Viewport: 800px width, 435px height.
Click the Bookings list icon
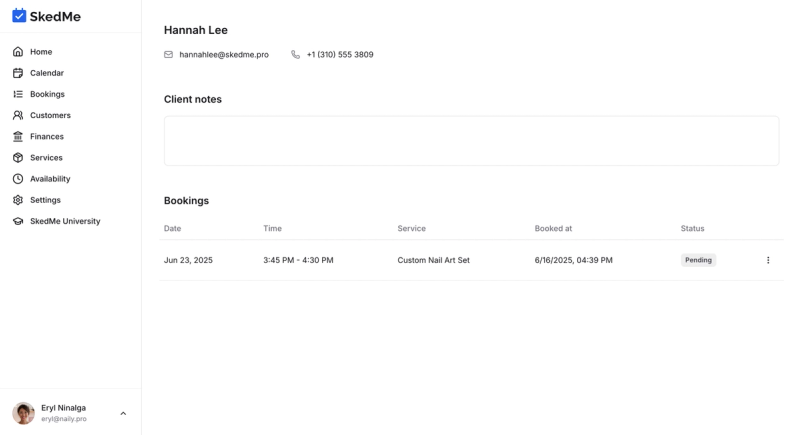point(18,94)
